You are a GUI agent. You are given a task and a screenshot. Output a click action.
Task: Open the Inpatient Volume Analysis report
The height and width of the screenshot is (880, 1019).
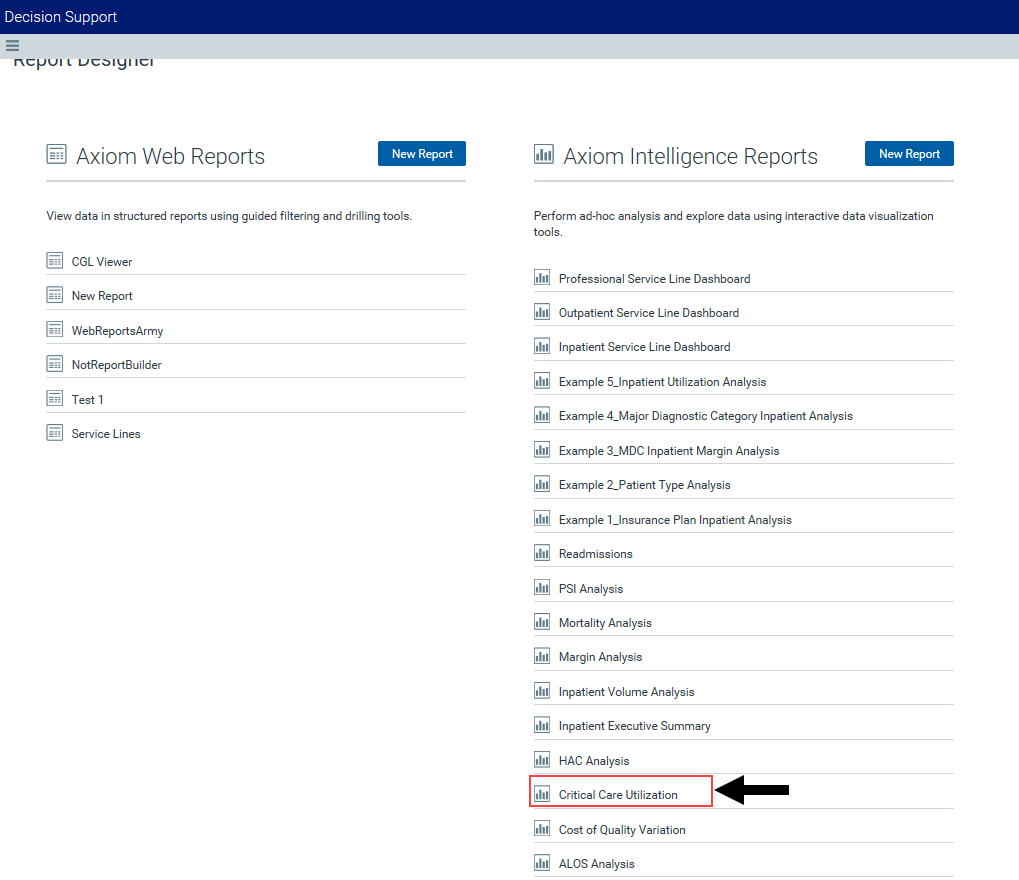point(626,692)
